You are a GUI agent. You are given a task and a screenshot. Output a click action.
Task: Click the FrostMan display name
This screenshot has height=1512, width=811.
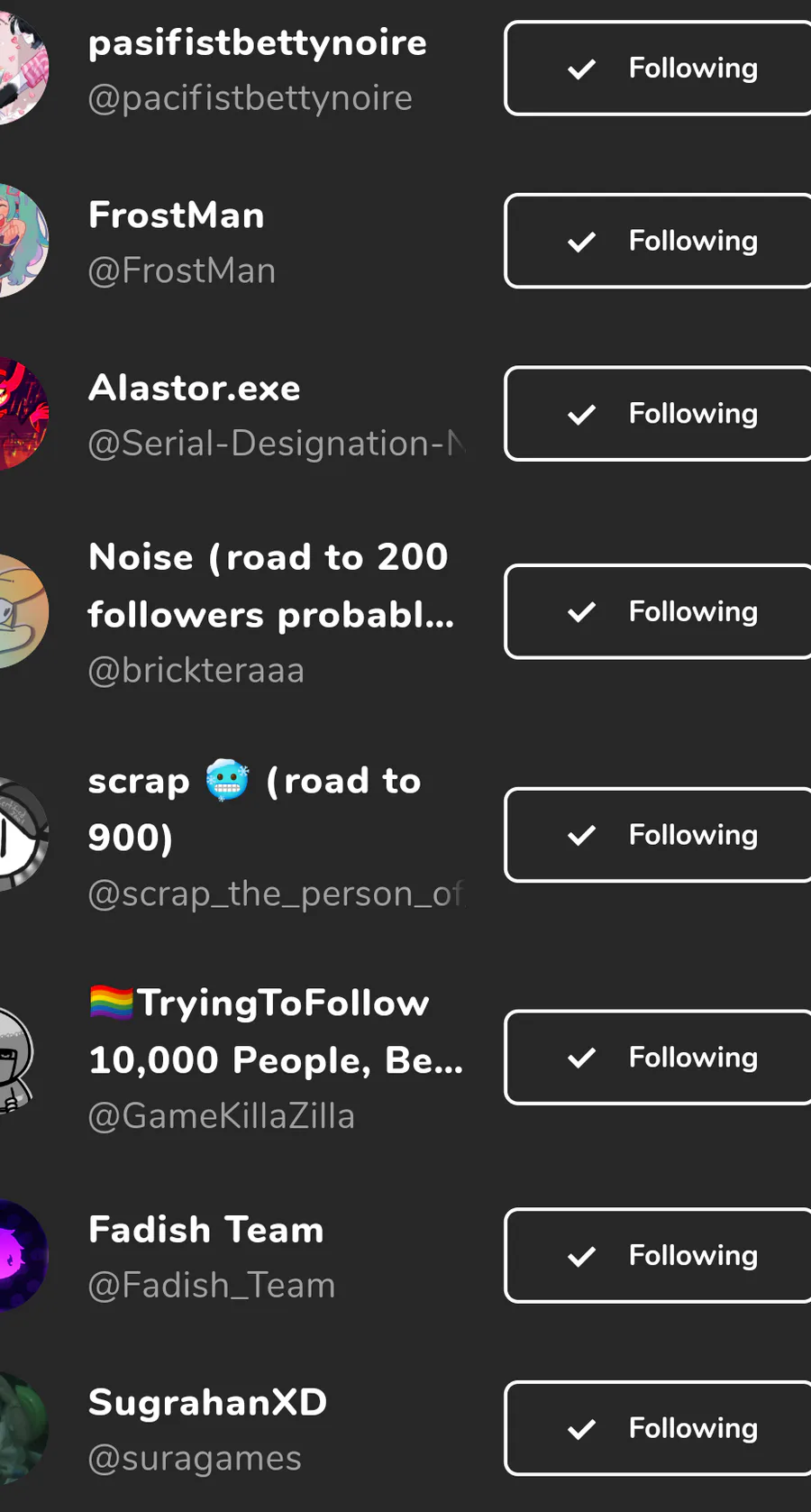coord(177,215)
